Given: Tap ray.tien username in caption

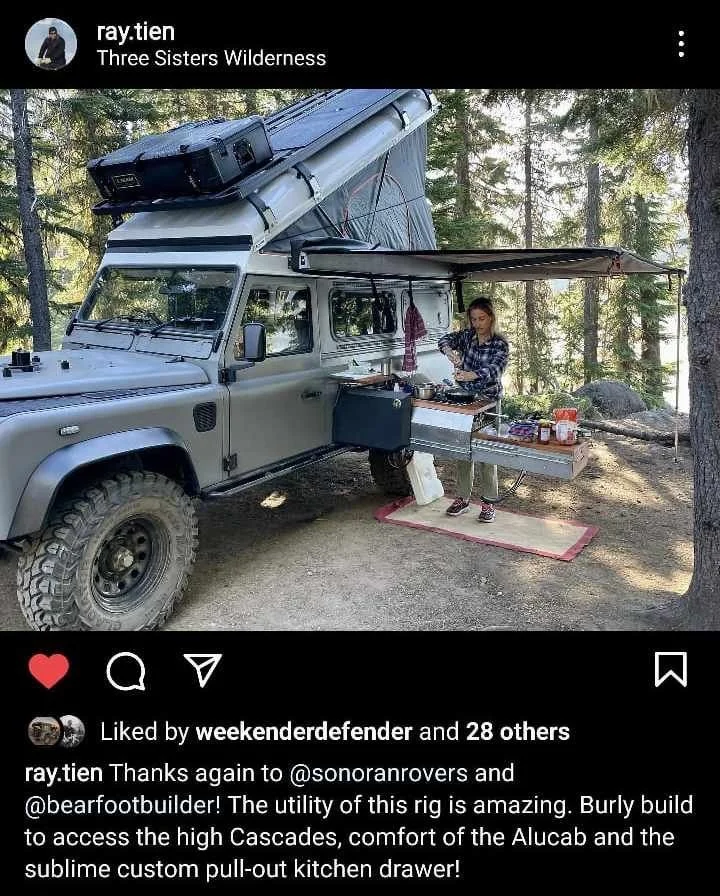Looking at the screenshot, I should click(63, 773).
